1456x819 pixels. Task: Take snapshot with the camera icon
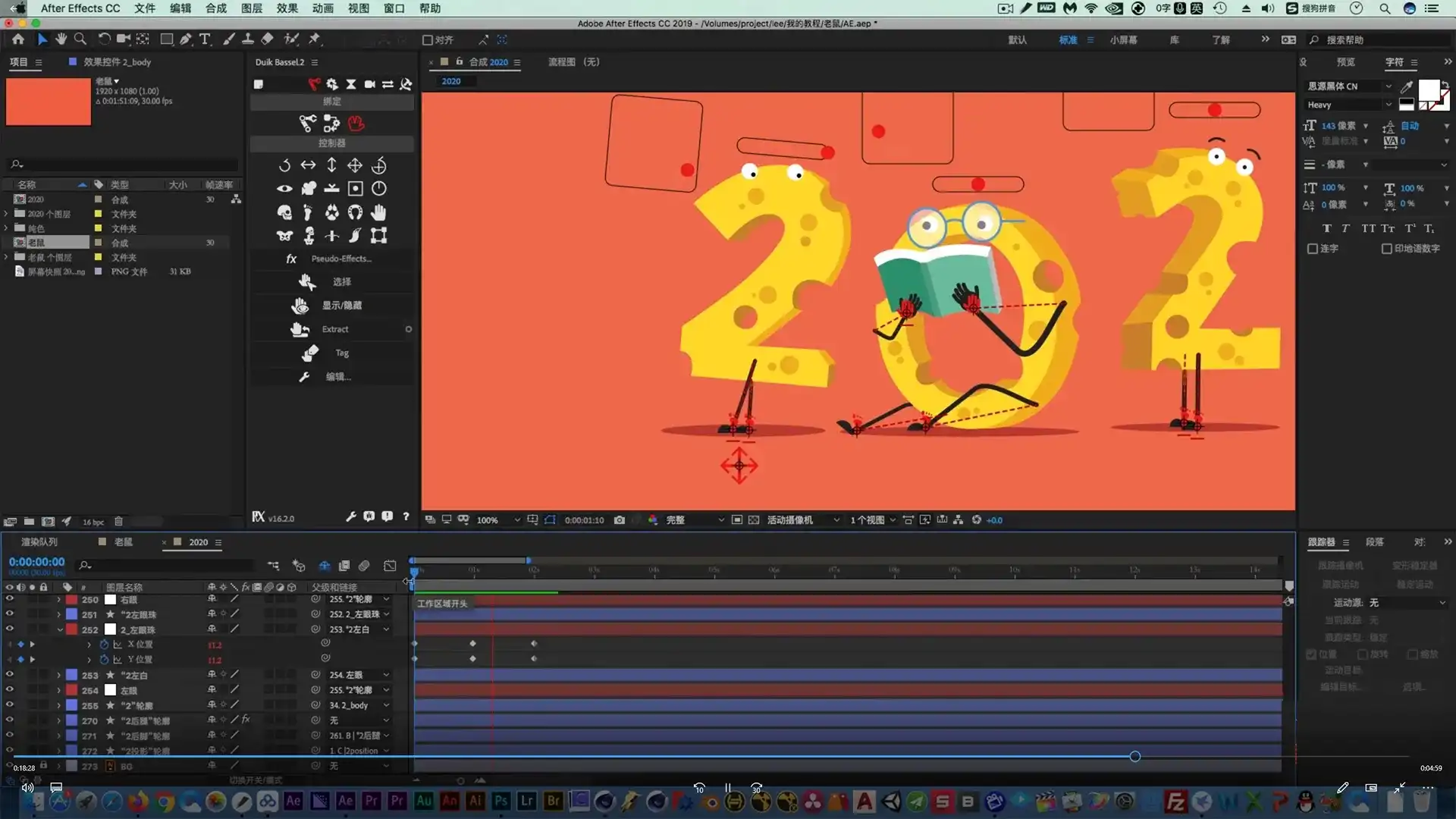pyautogui.click(x=620, y=520)
